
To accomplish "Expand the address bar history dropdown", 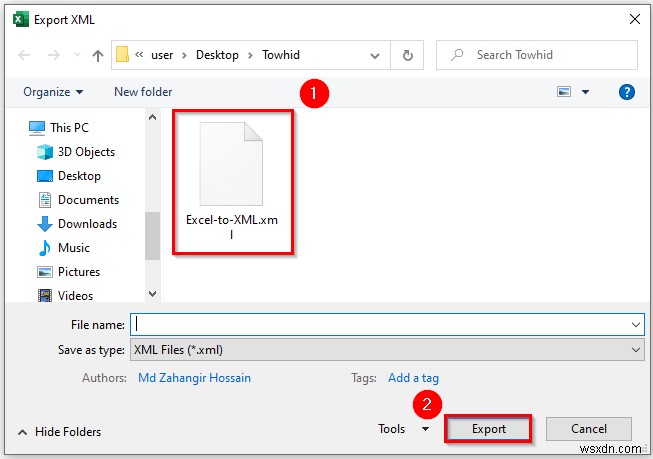I will pos(375,55).
